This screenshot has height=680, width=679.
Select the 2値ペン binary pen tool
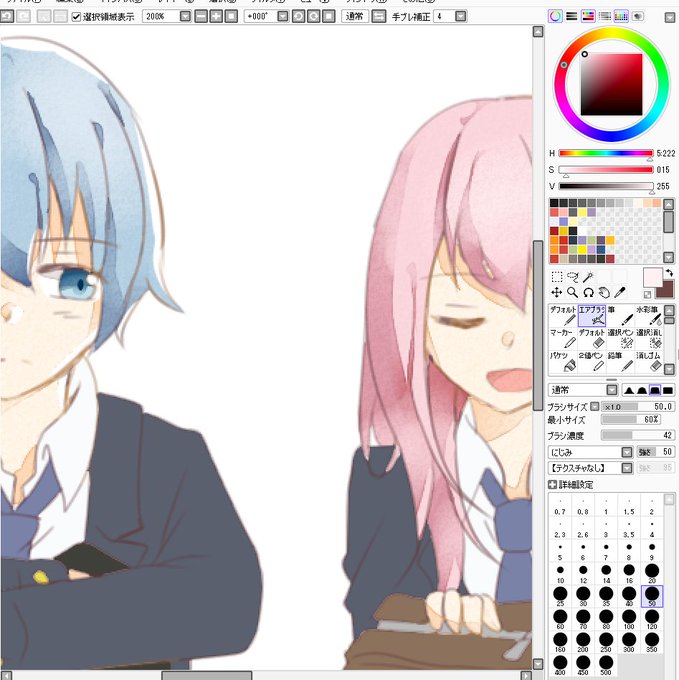pyautogui.click(x=592, y=361)
